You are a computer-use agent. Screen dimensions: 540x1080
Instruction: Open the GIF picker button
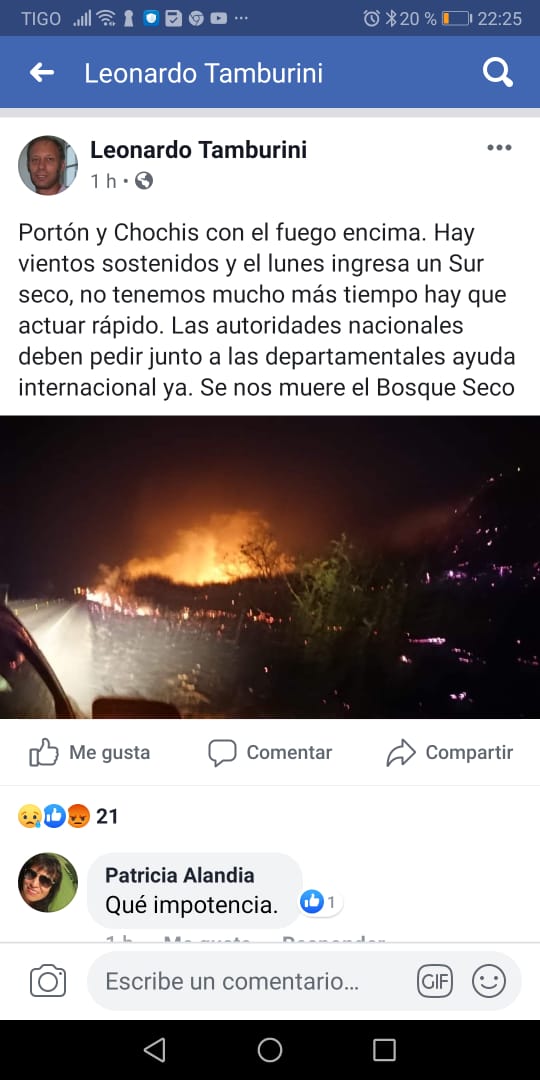[435, 981]
